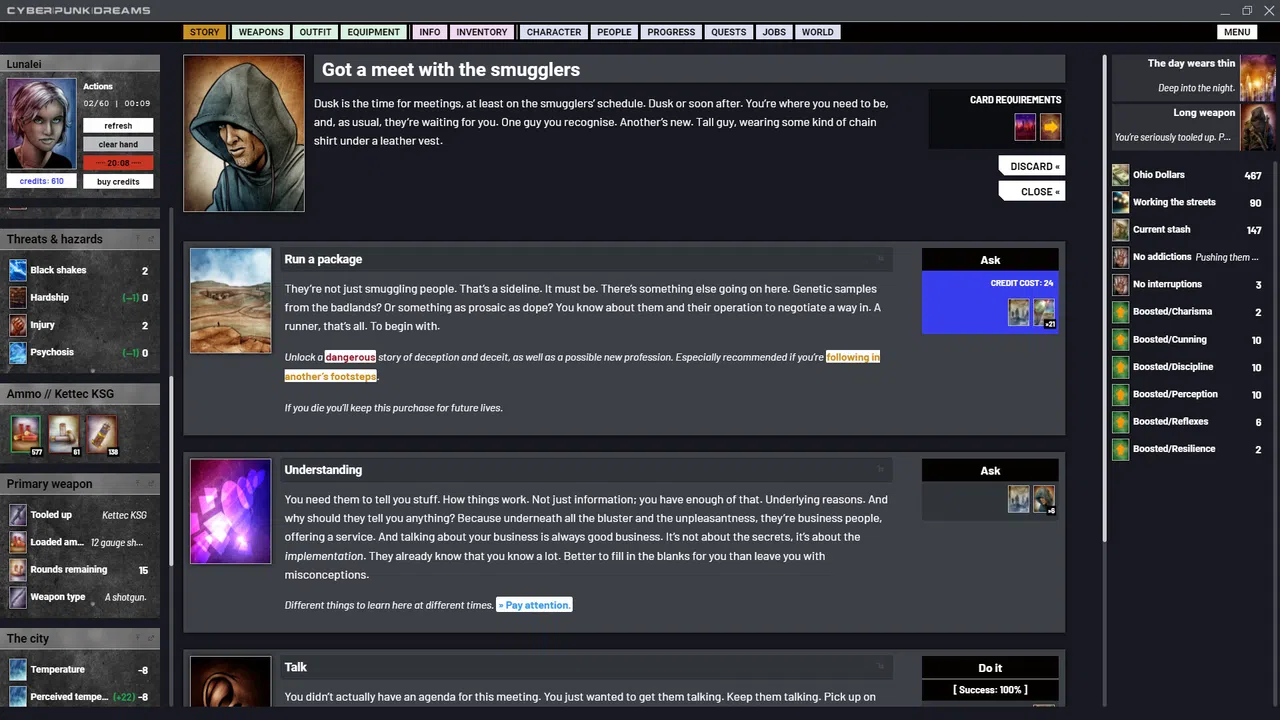Click the credits: 610 field
This screenshot has height=720, width=1280.
[x=41, y=181]
